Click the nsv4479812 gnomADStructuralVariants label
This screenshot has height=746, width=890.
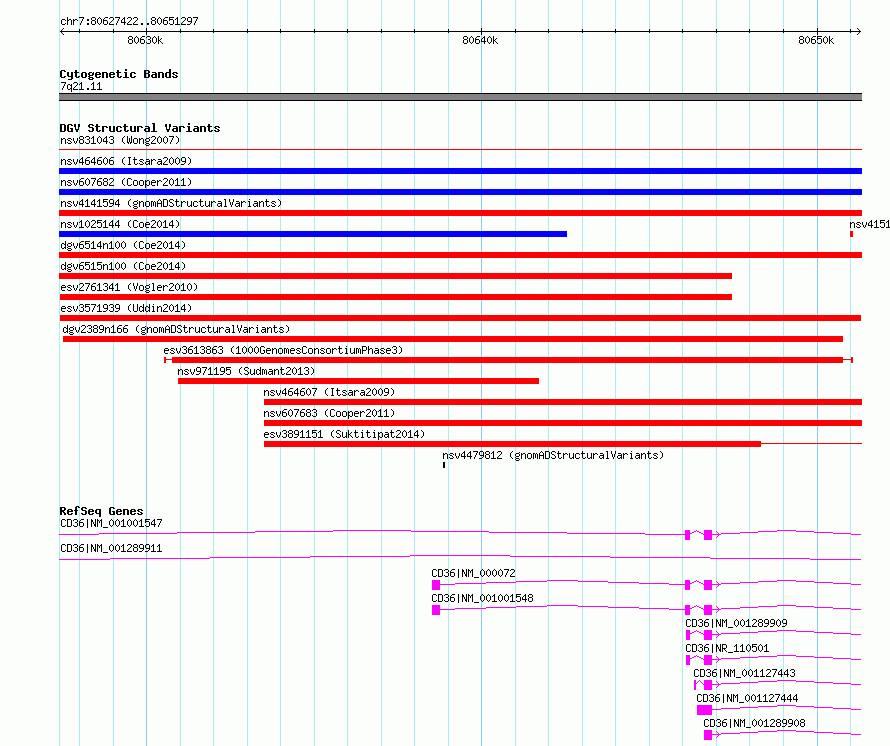click(553, 455)
